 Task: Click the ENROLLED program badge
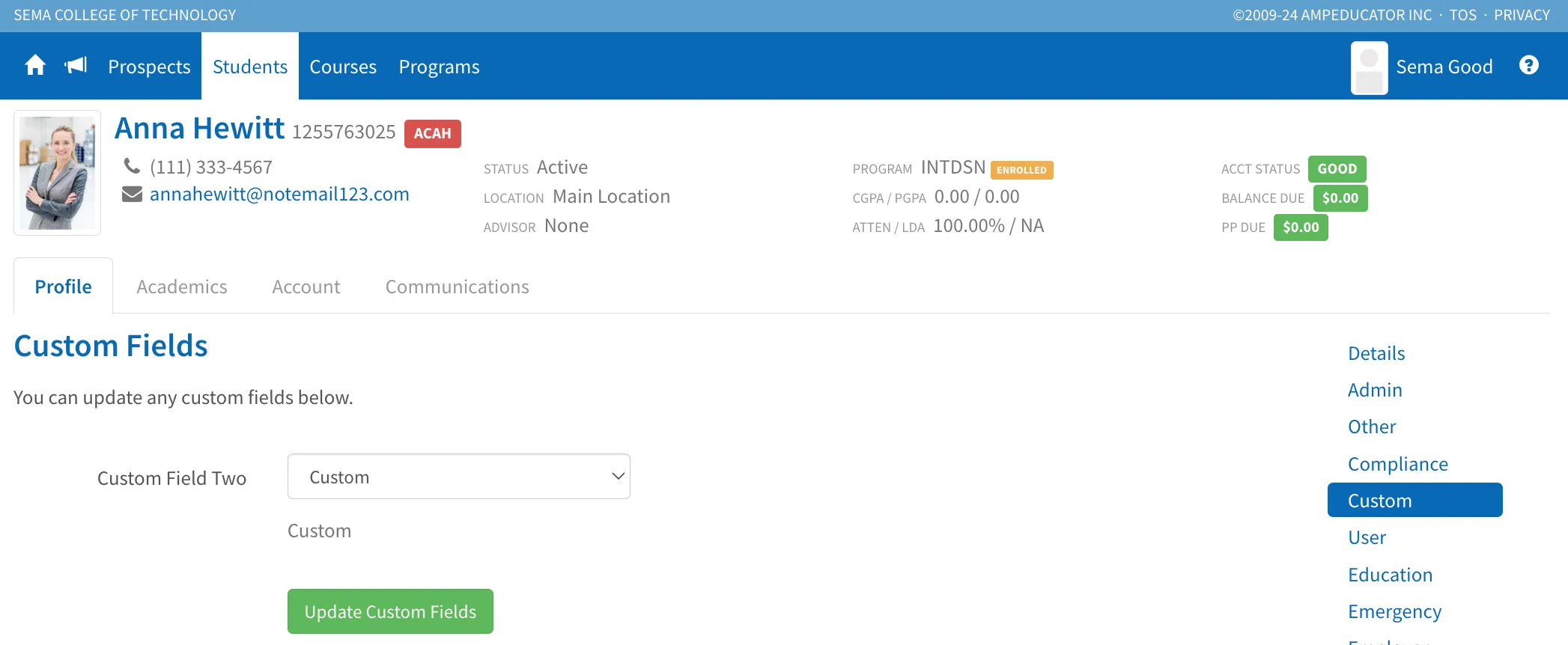(x=1021, y=170)
